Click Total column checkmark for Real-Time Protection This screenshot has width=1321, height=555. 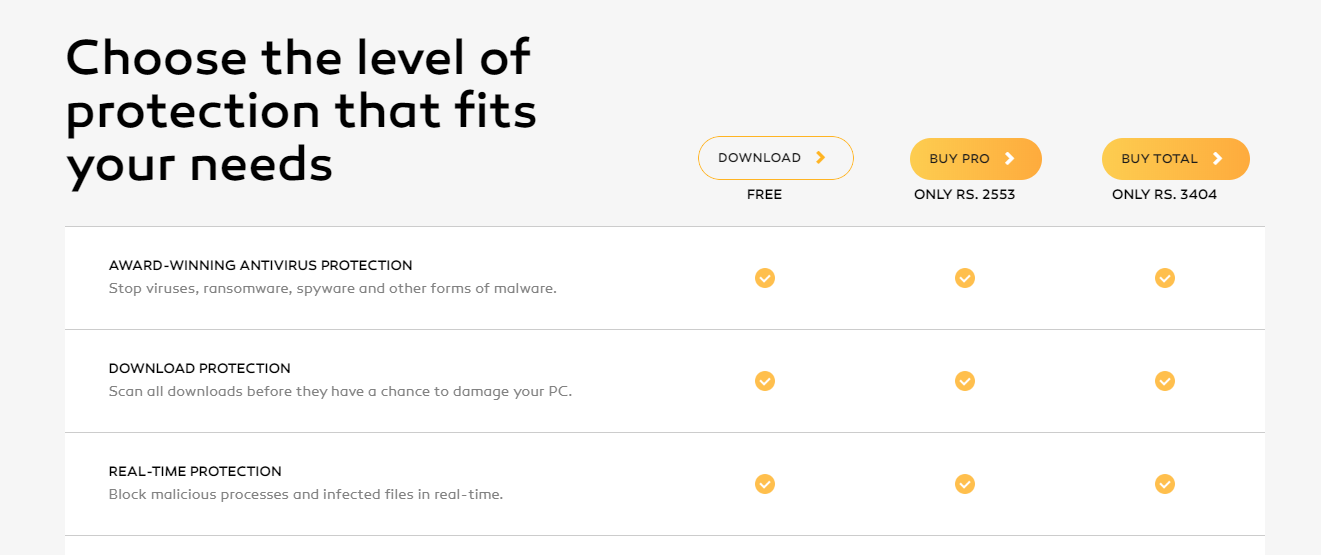(x=1165, y=484)
